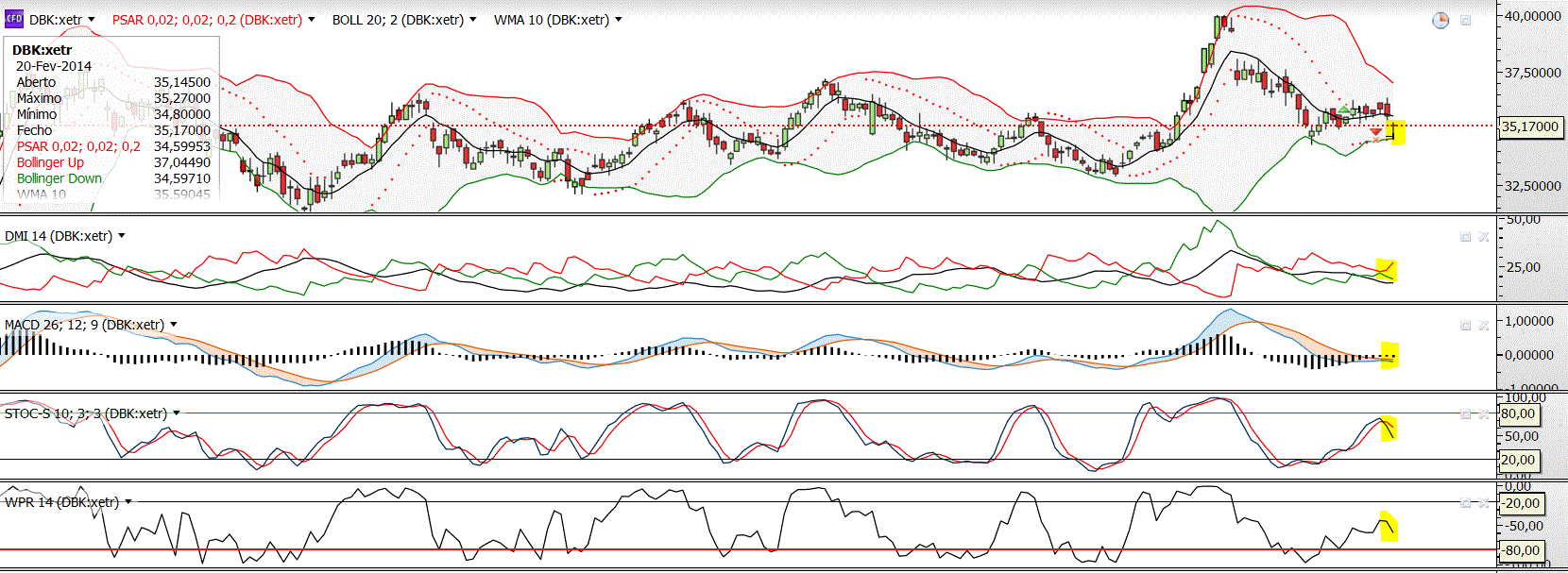Select the 80,00 stochastic level label
The width and height of the screenshot is (1568, 573).
pos(1518,413)
